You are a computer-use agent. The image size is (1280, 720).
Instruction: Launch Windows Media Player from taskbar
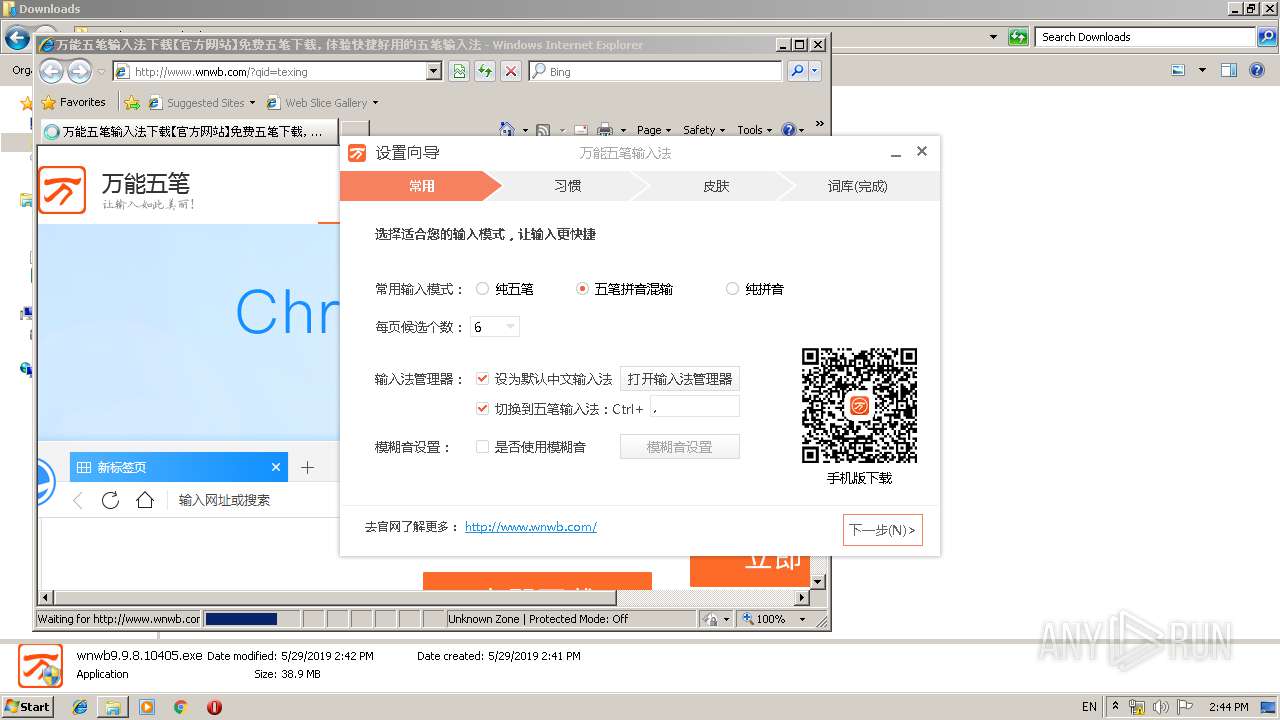coord(147,706)
